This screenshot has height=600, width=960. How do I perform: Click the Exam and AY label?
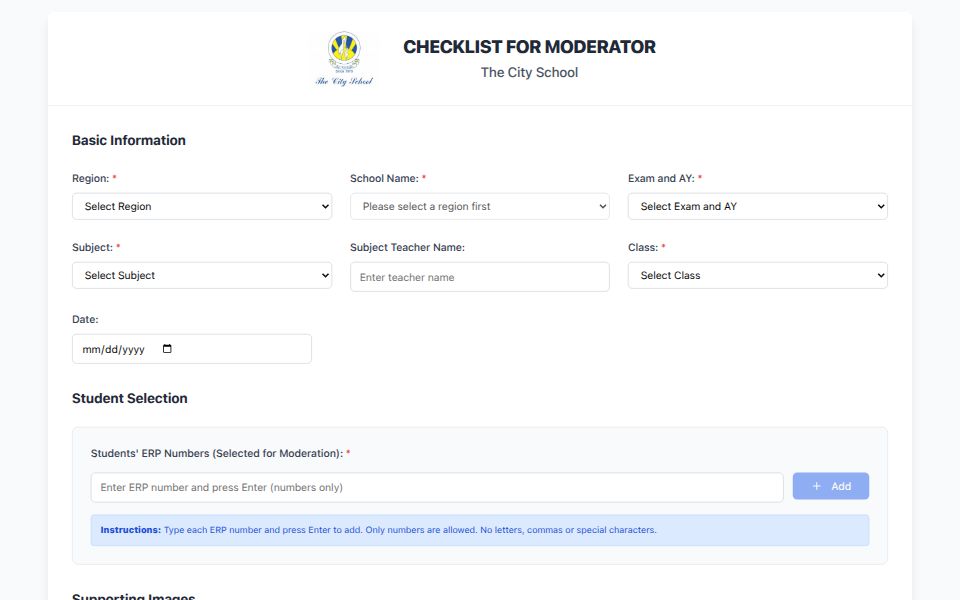click(x=660, y=179)
